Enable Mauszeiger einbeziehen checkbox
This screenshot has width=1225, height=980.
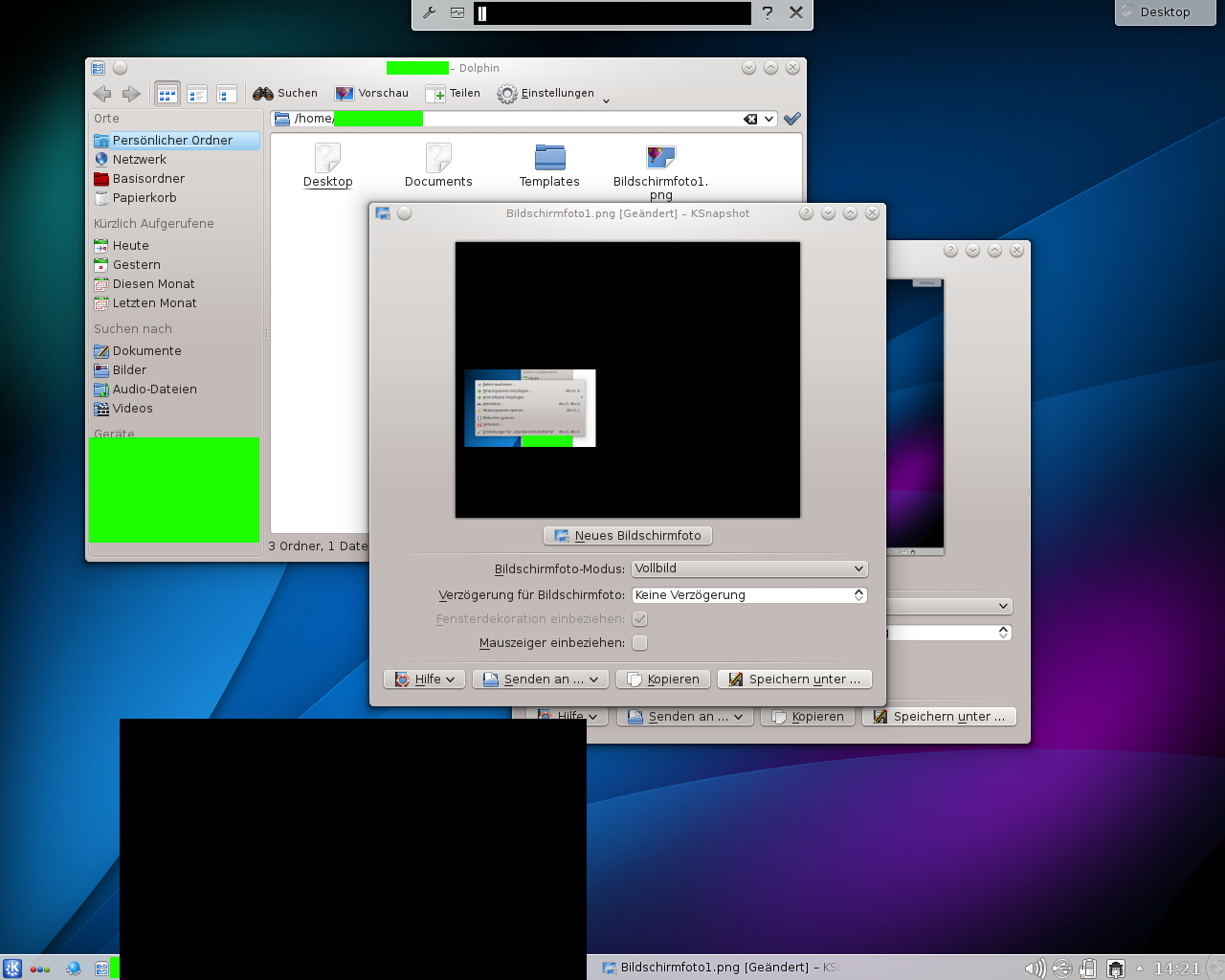(x=639, y=643)
